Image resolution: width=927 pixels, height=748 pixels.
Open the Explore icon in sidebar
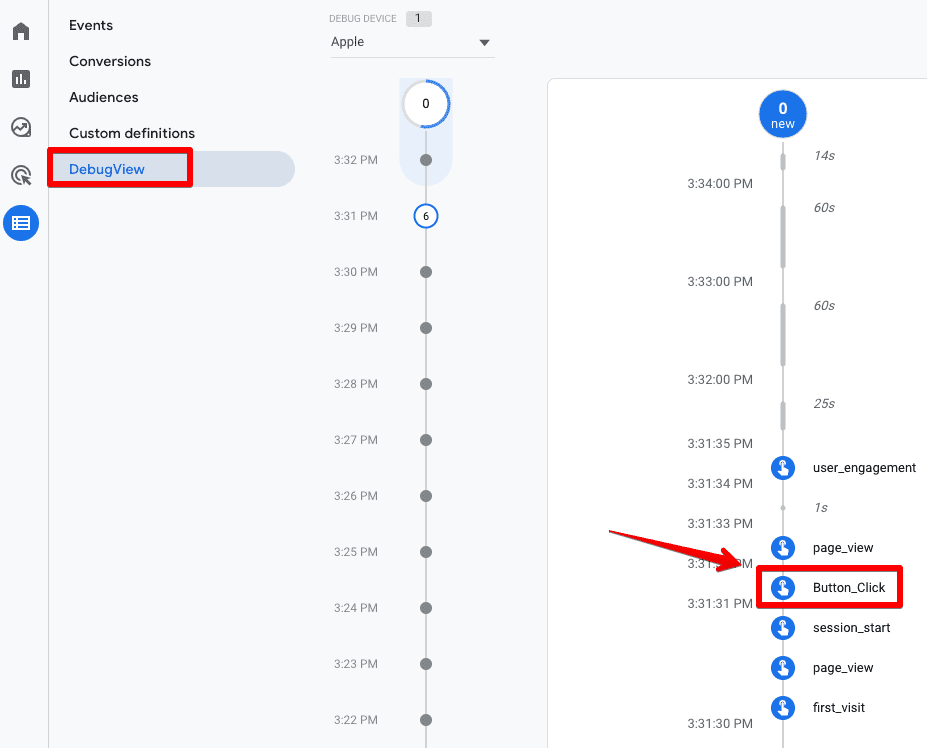click(21, 127)
